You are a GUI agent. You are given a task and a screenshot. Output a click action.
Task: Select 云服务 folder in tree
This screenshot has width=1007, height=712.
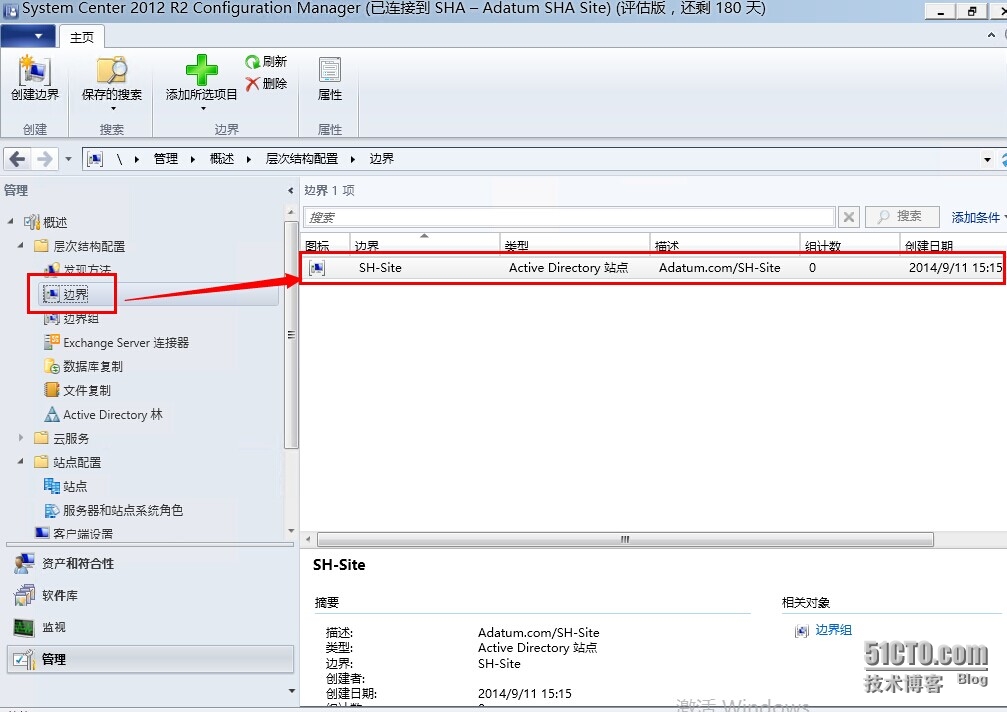(x=62, y=438)
